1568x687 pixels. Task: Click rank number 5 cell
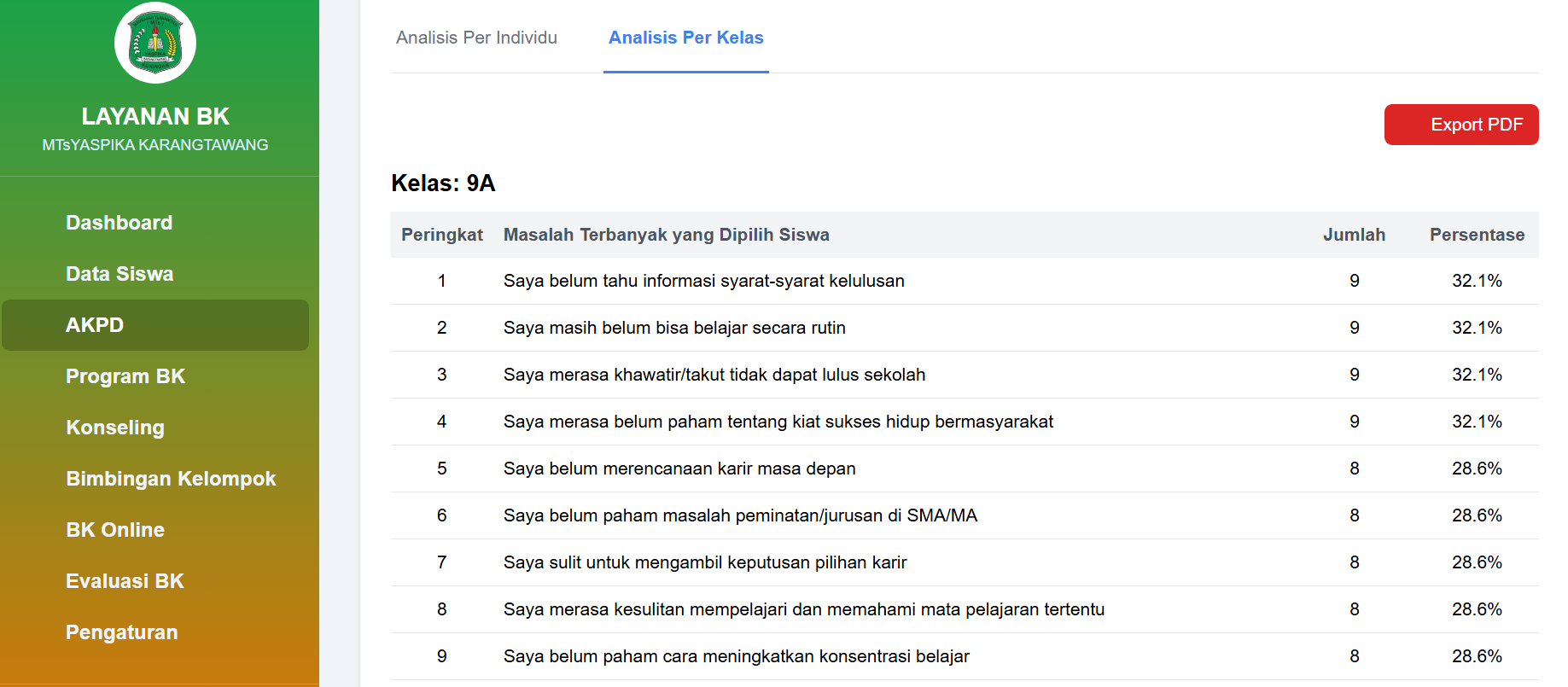pyautogui.click(x=442, y=469)
